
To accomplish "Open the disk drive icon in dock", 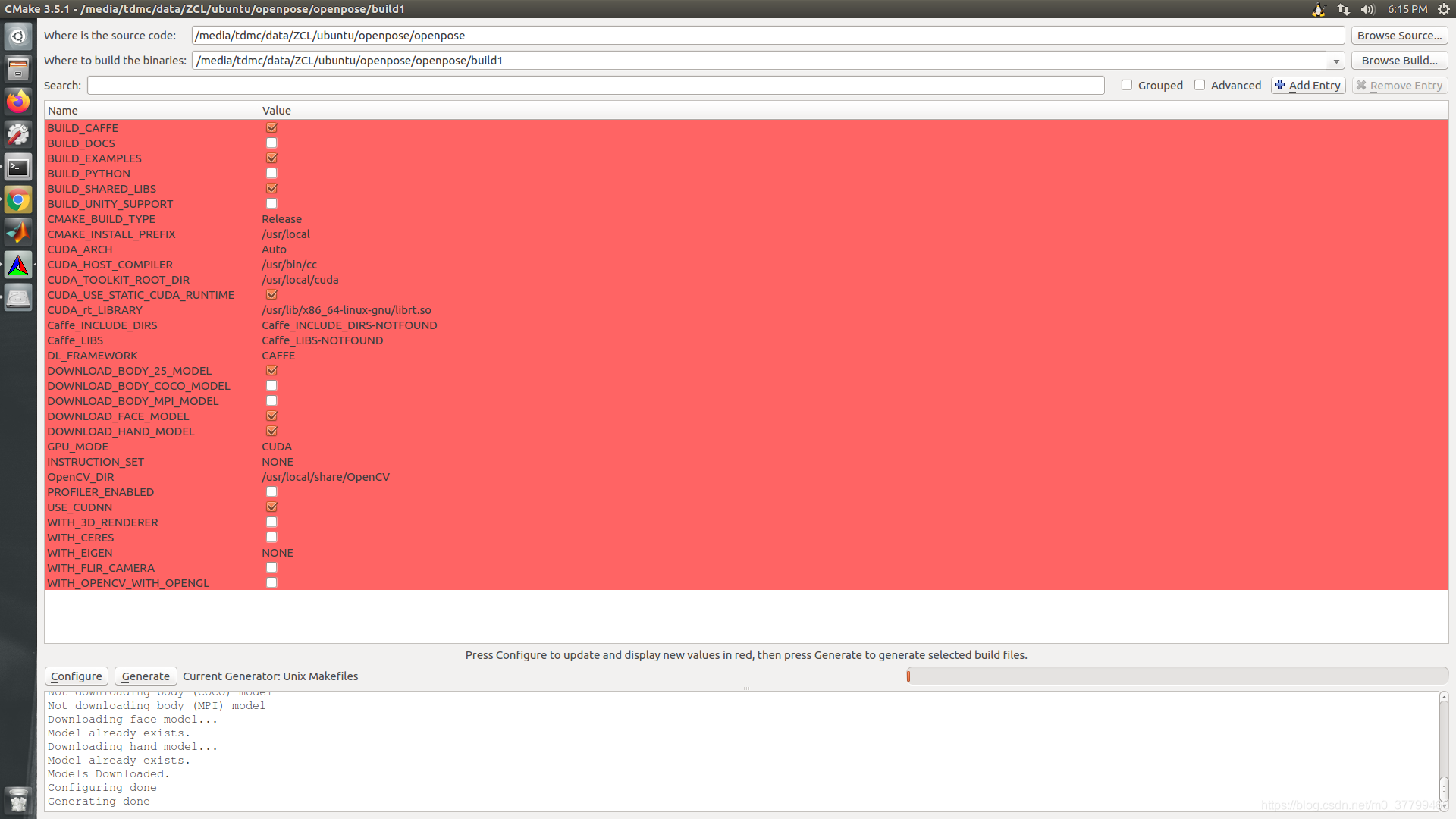I will [18, 298].
